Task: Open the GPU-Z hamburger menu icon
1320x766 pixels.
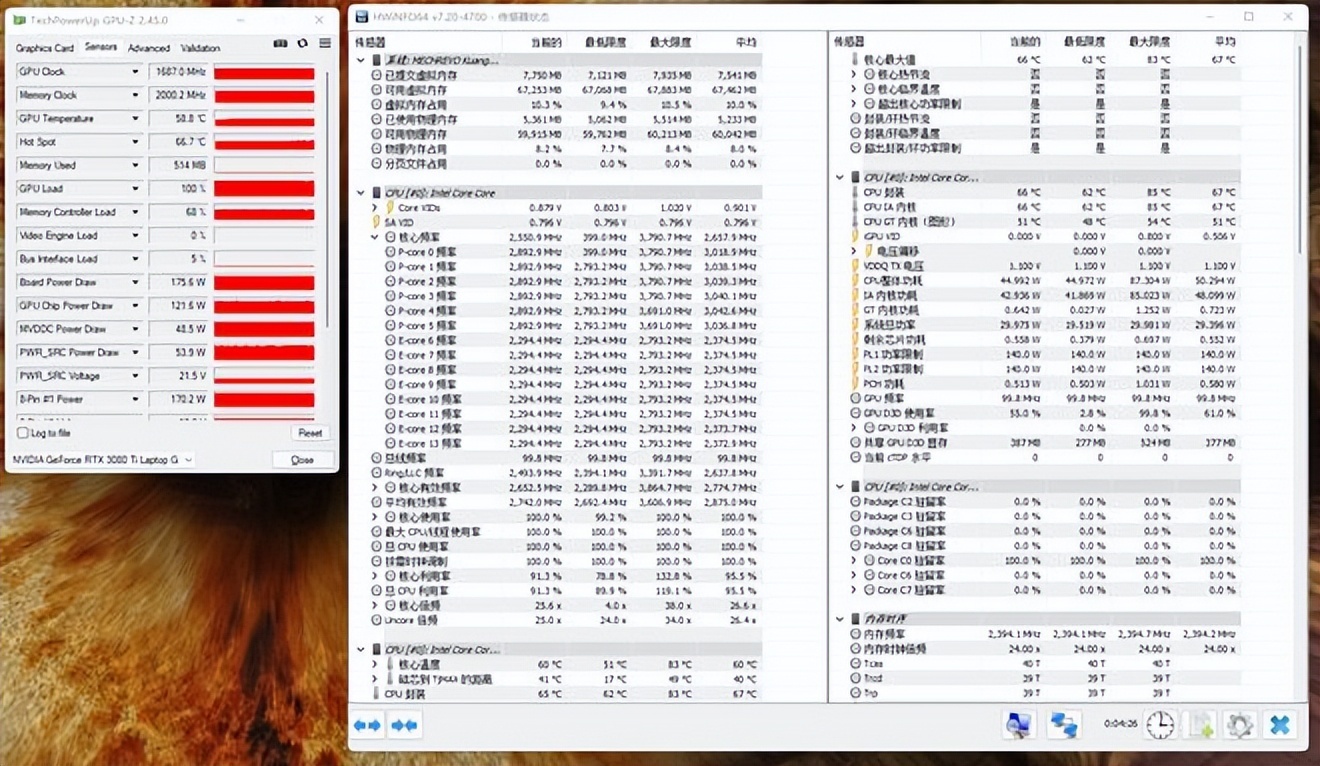Action: tap(325, 44)
